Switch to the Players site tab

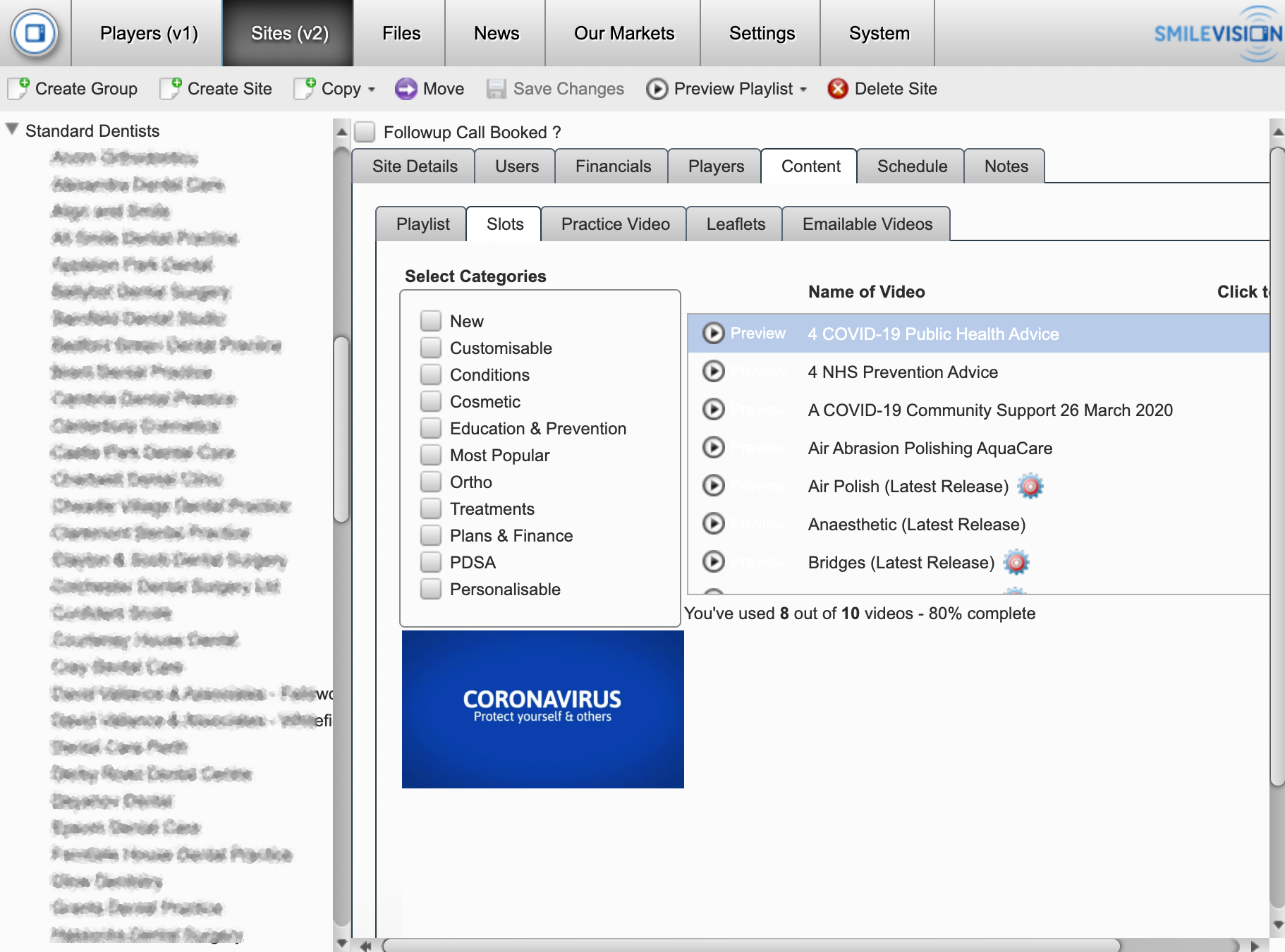[x=716, y=166]
